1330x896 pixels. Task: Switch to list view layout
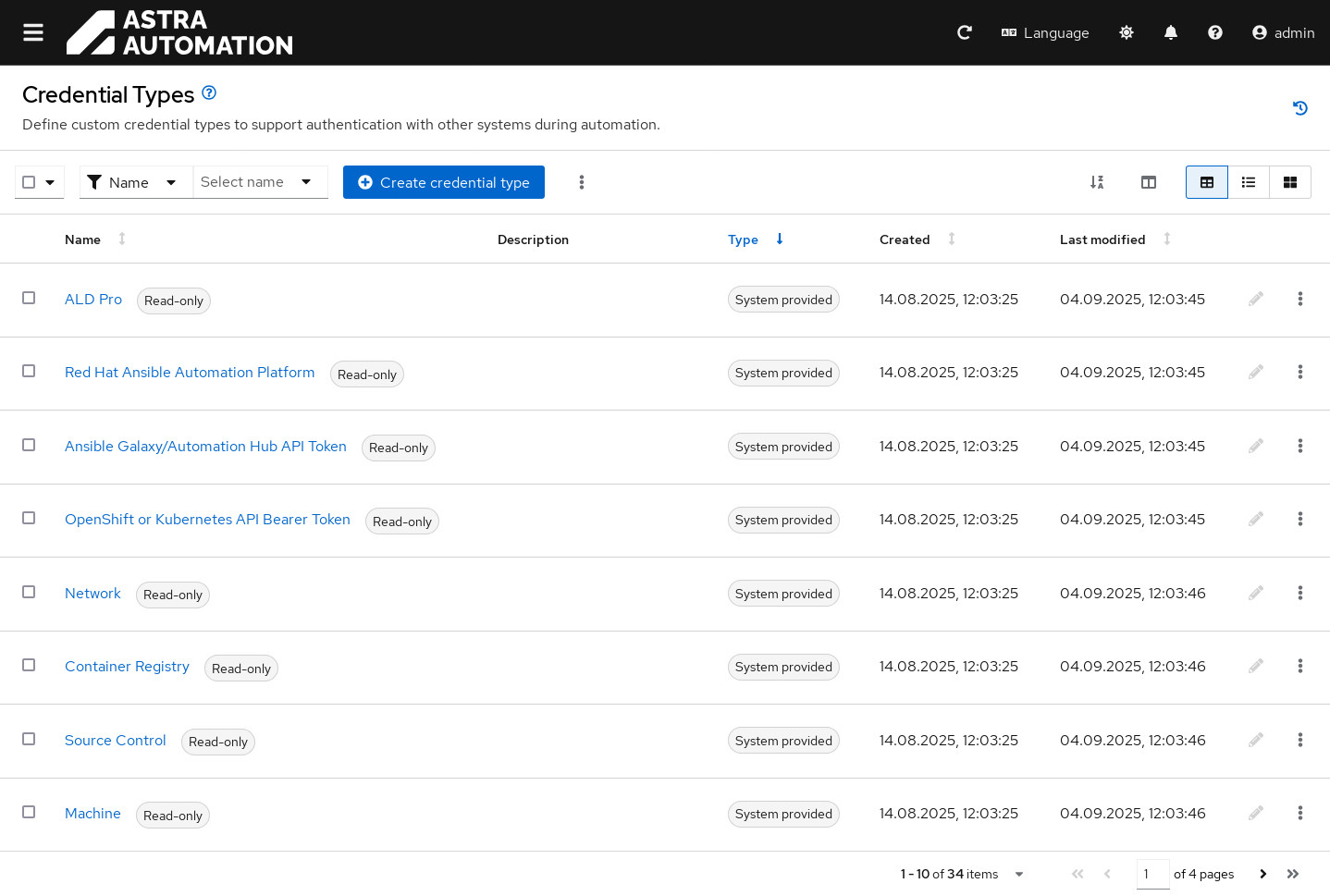point(1248,182)
